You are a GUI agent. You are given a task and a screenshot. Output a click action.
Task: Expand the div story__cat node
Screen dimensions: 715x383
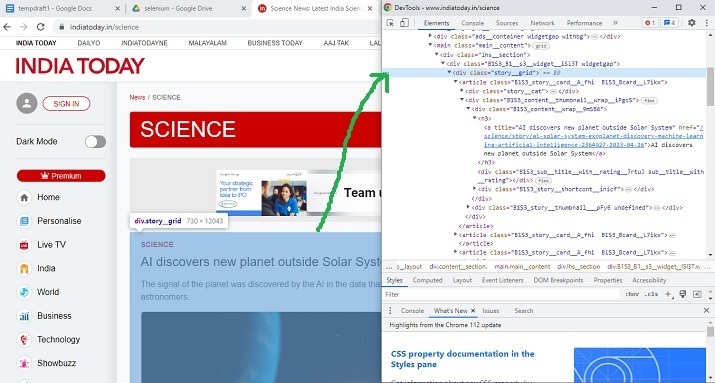[461, 91]
